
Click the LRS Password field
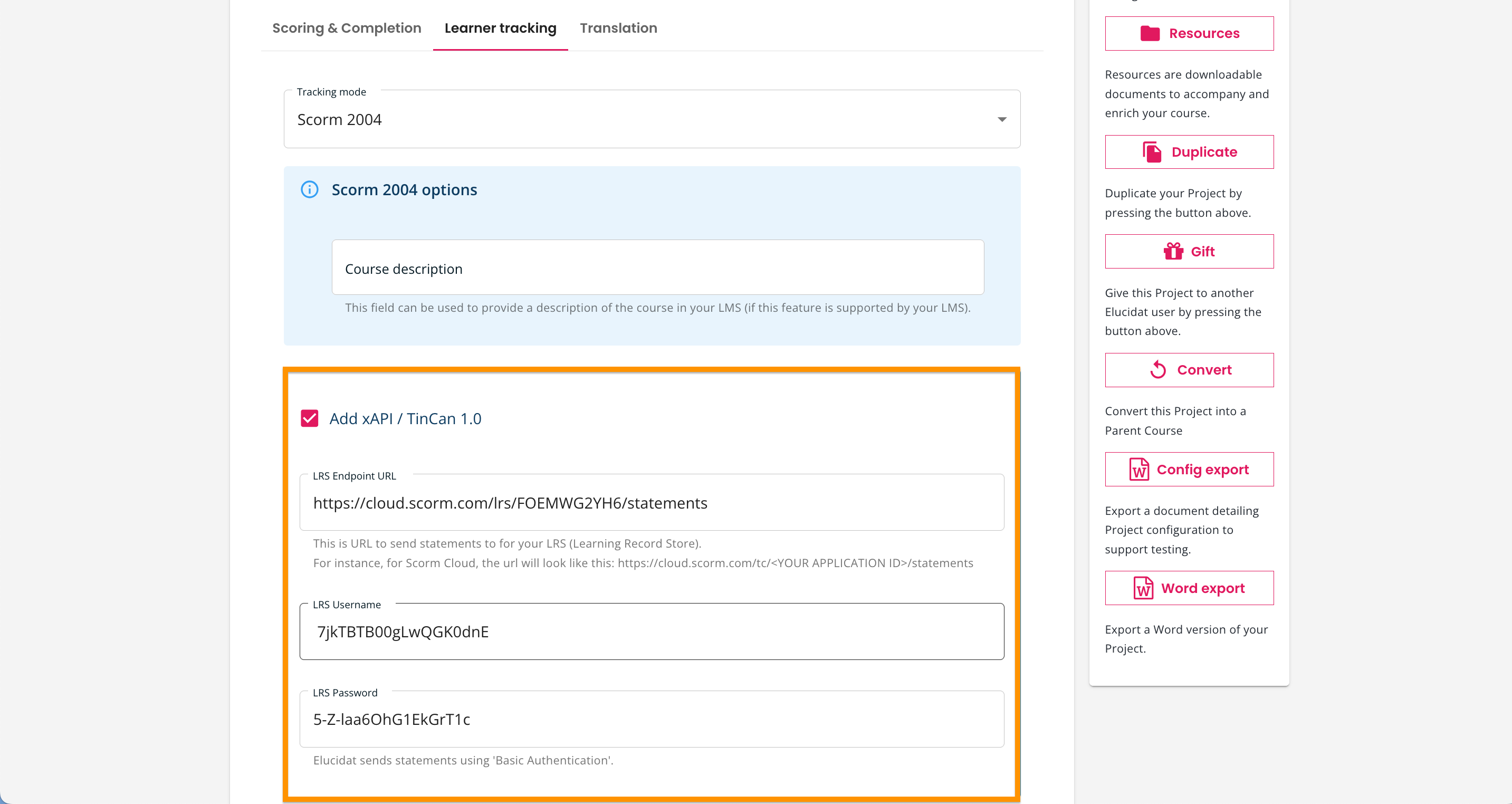click(x=652, y=719)
